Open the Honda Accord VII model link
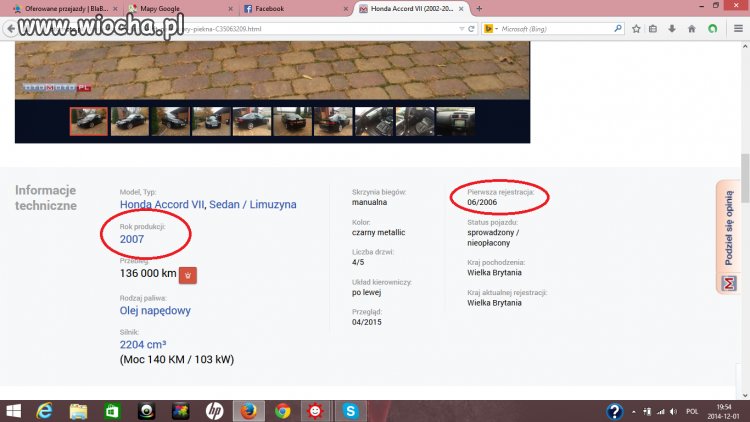The width and height of the screenshot is (750, 422). pyautogui.click(x=162, y=204)
